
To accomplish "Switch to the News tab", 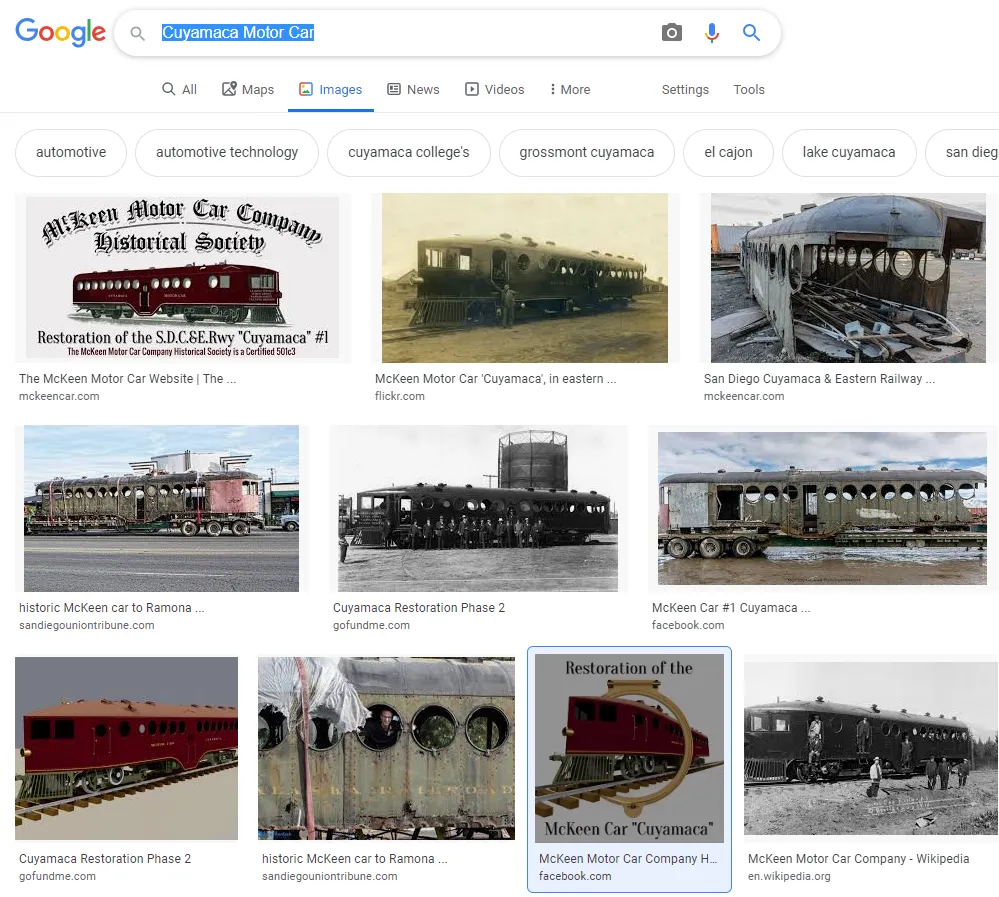I will pos(413,89).
